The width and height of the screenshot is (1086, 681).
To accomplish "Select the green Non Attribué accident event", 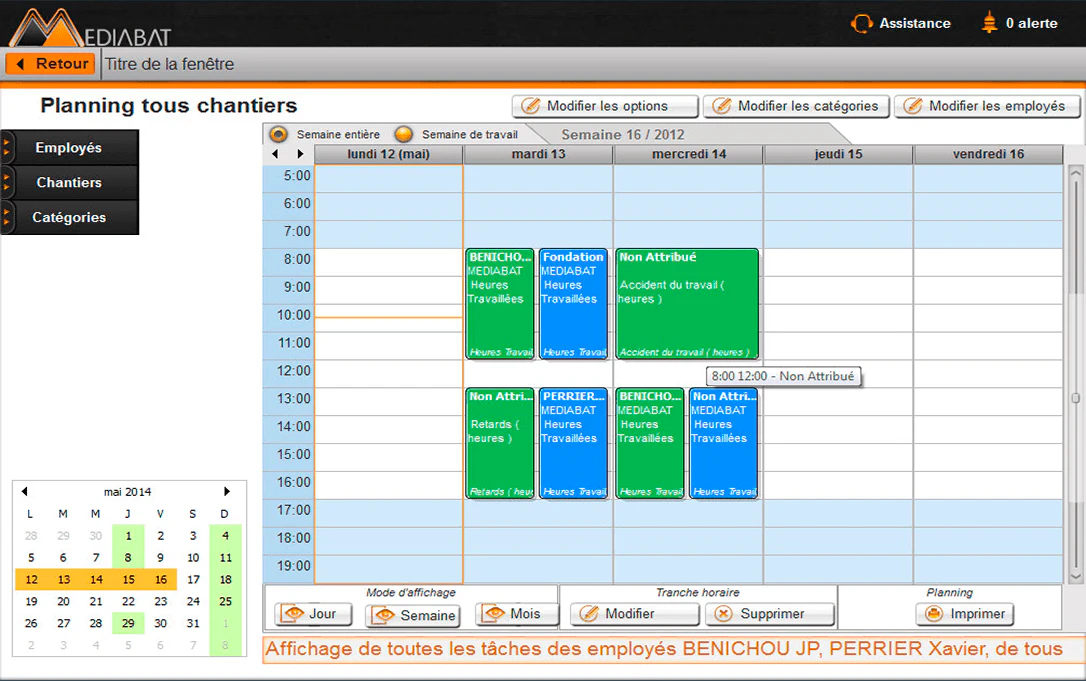I will click(x=687, y=304).
